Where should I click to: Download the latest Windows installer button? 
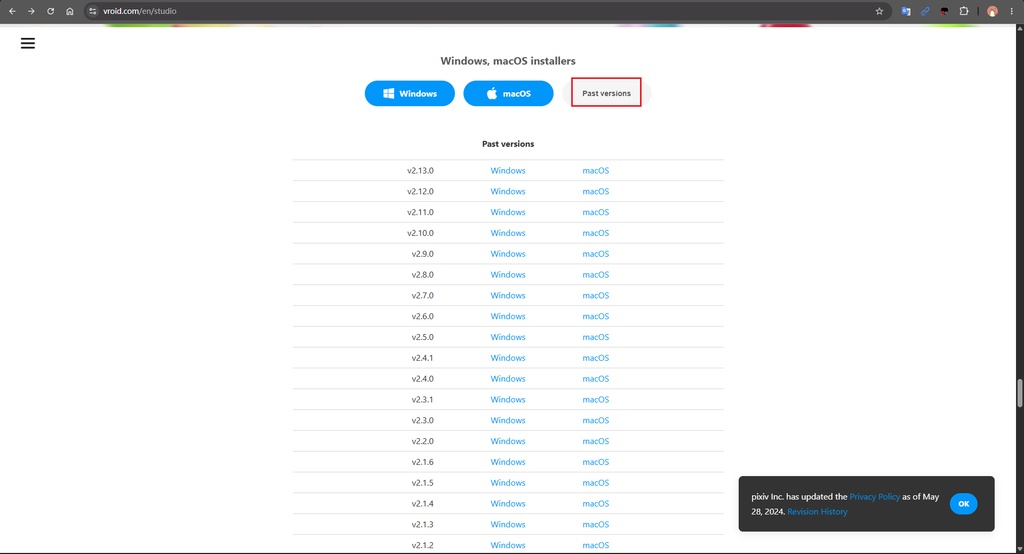pos(409,93)
